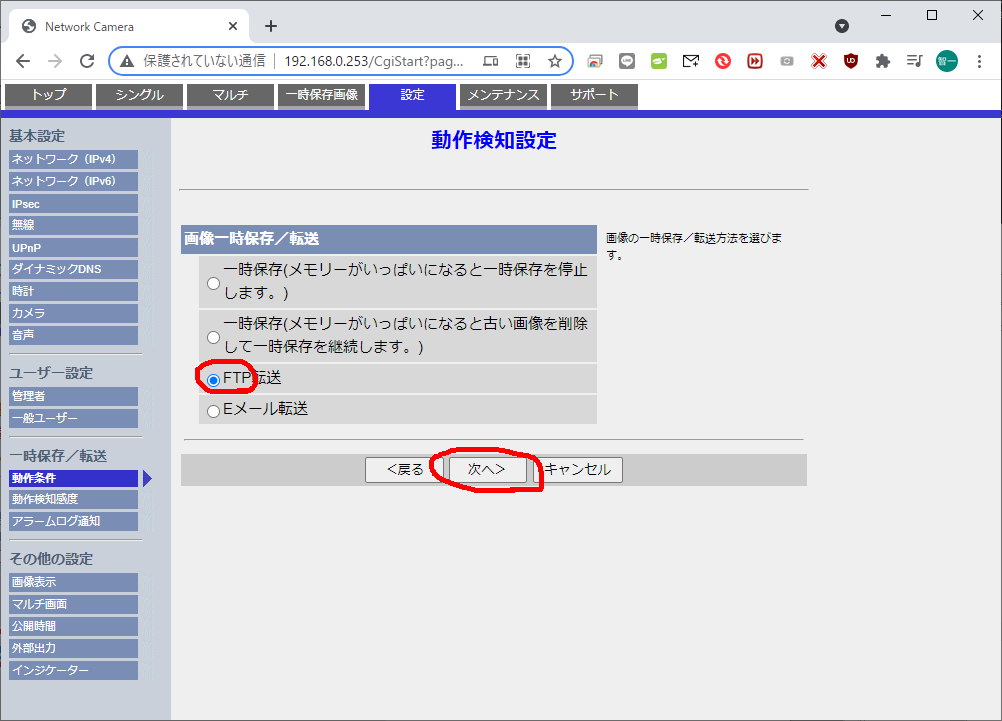Viewport: 1002px width, 721px height.
Task: Switch to the メンテナンス tab
Action: point(504,96)
